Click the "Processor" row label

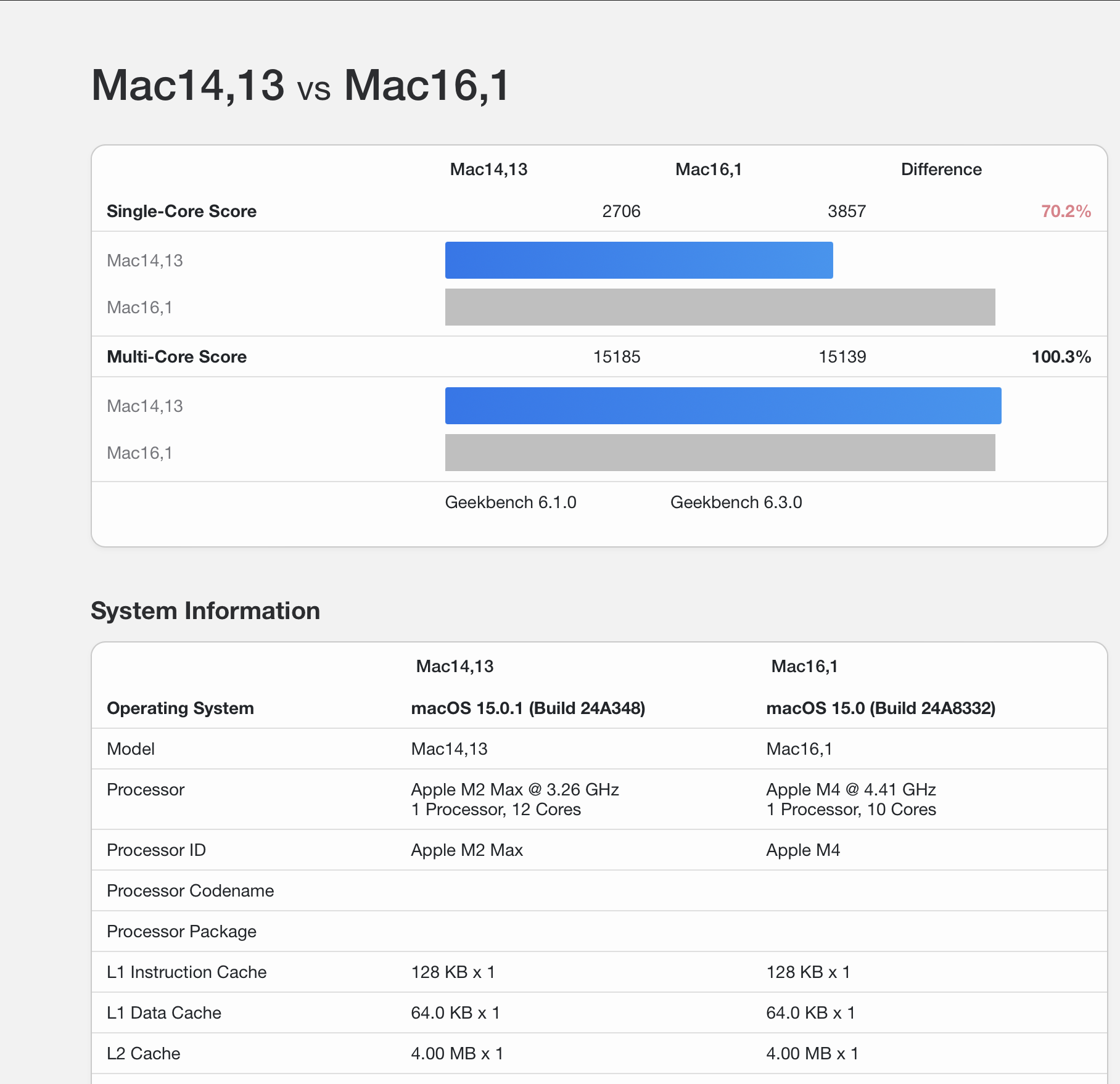point(146,790)
